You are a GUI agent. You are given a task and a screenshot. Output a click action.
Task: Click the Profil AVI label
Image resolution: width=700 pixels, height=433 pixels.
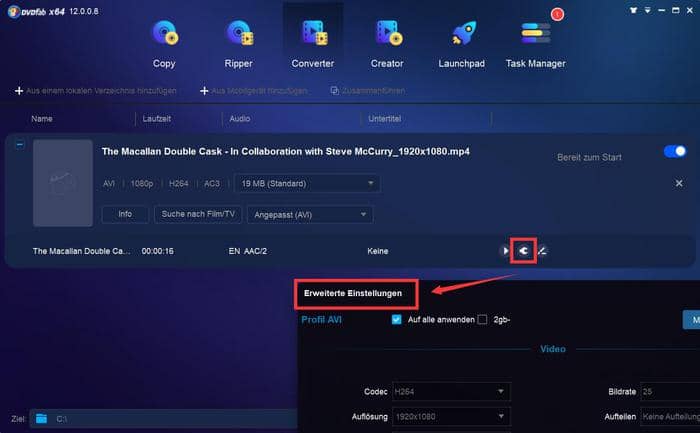click(x=321, y=320)
